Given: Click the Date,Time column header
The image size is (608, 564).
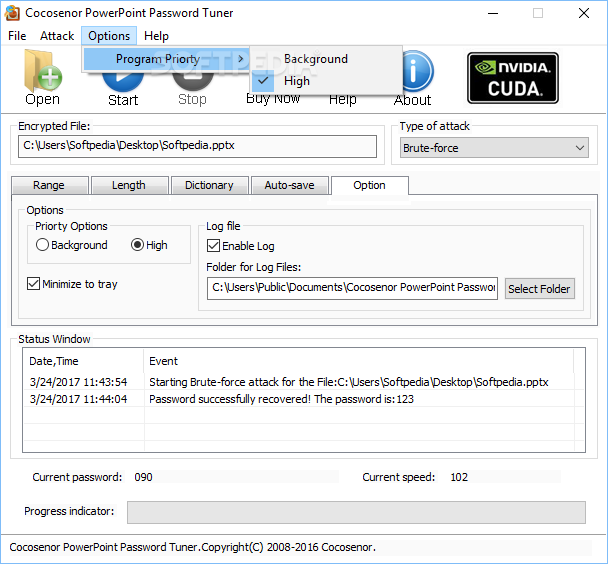Looking at the screenshot, I should click(x=83, y=361).
